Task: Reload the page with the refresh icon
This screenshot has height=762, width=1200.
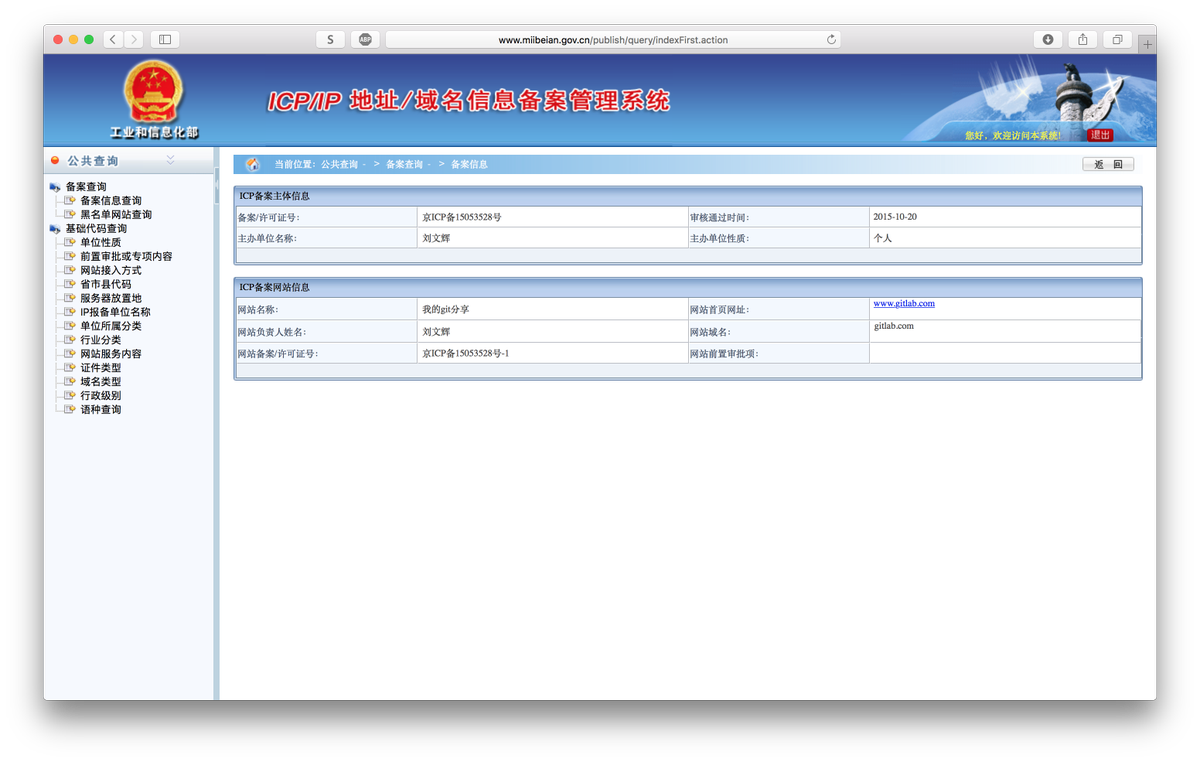Action: tap(831, 40)
